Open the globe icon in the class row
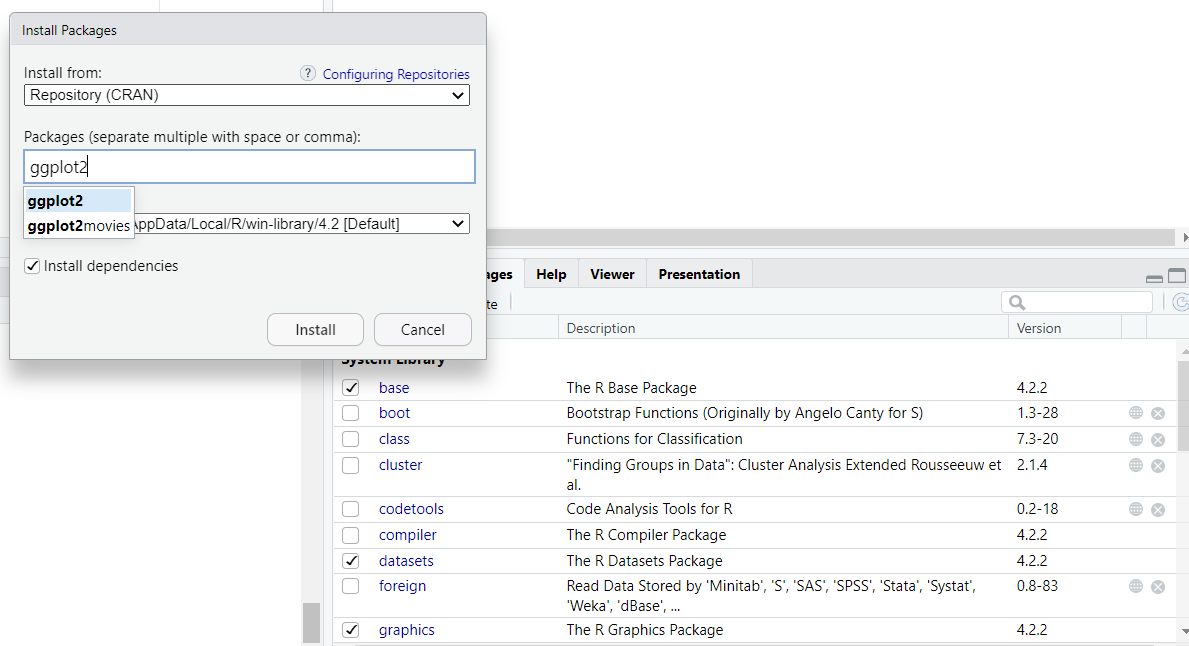Screen dimensions: 1189x646 click(x=1135, y=438)
